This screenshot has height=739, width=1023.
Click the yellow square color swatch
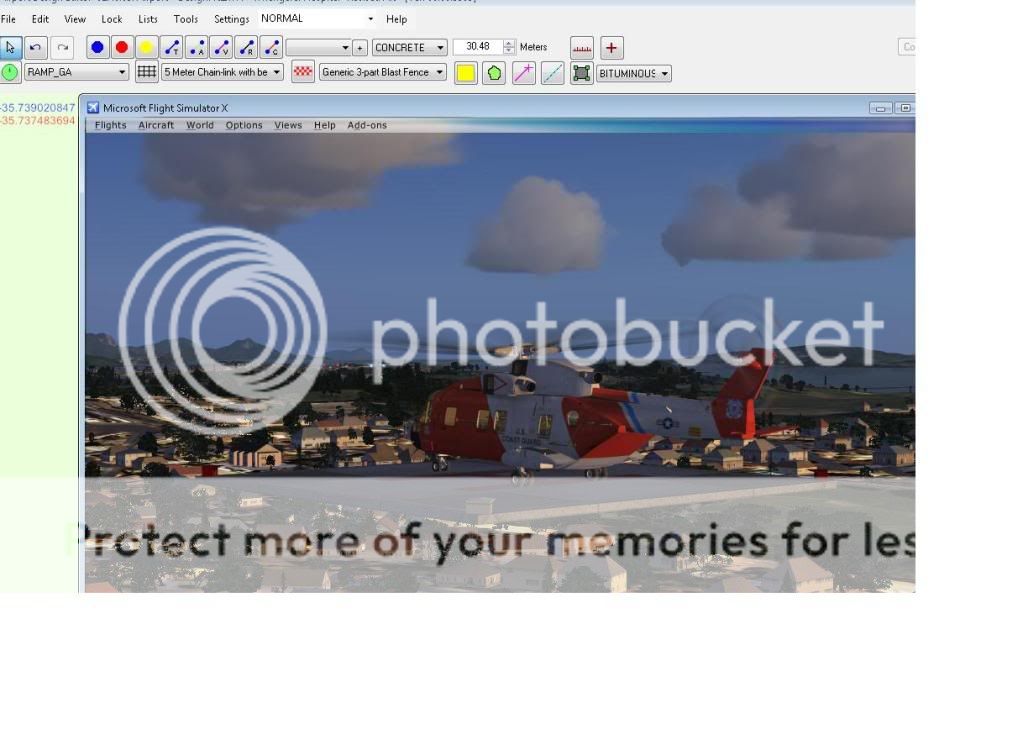(x=466, y=73)
